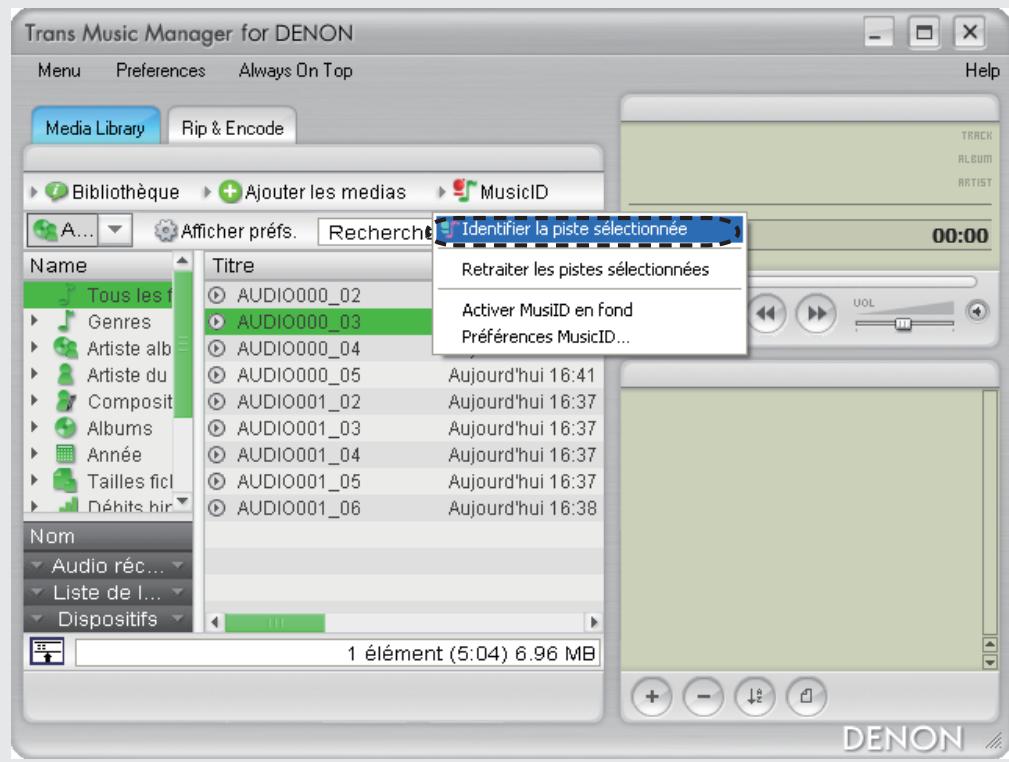This screenshot has height=762, width=1009.
Task: Select Identifier la piste sélectionnée menu item
Action: tap(589, 230)
